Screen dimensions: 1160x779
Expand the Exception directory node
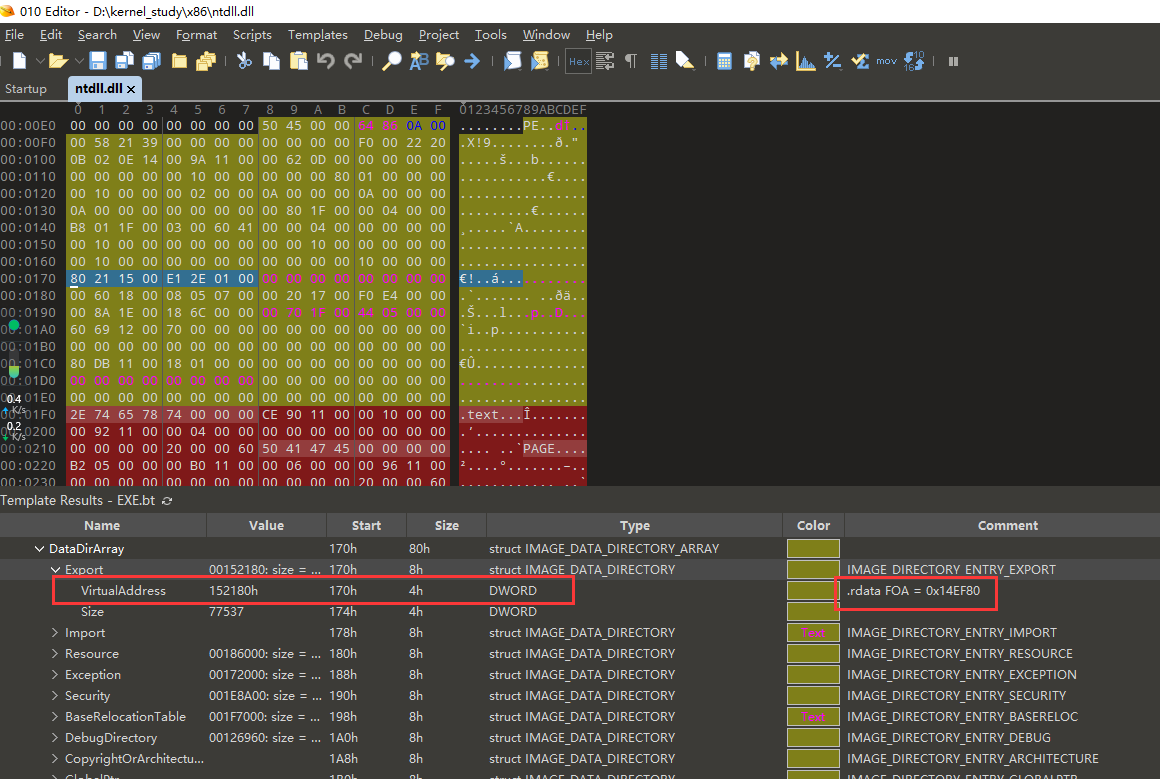55,675
